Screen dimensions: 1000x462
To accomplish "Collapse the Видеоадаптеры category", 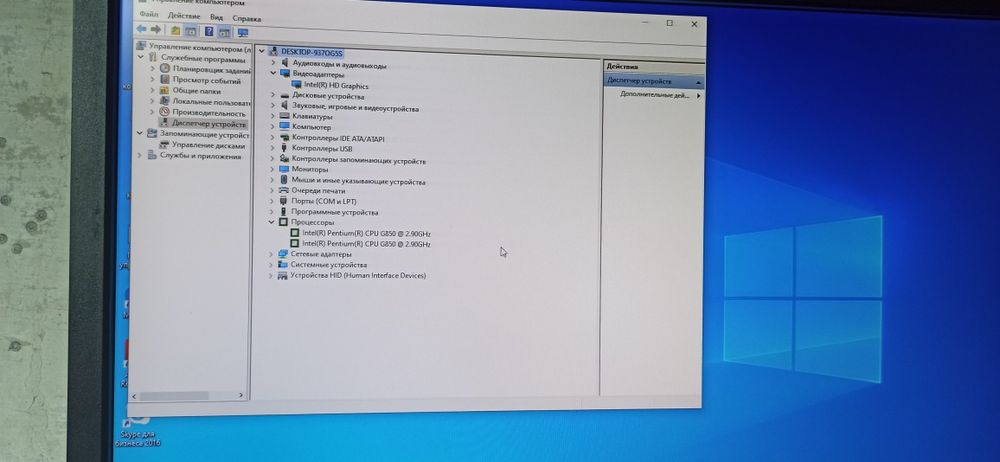I will [273, 73].
